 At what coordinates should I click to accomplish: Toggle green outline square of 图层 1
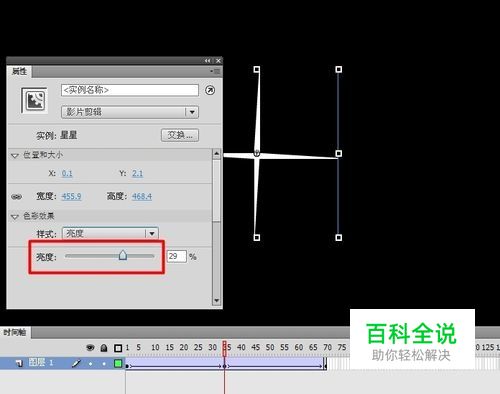pyautogui.click(x=118, y=363)
